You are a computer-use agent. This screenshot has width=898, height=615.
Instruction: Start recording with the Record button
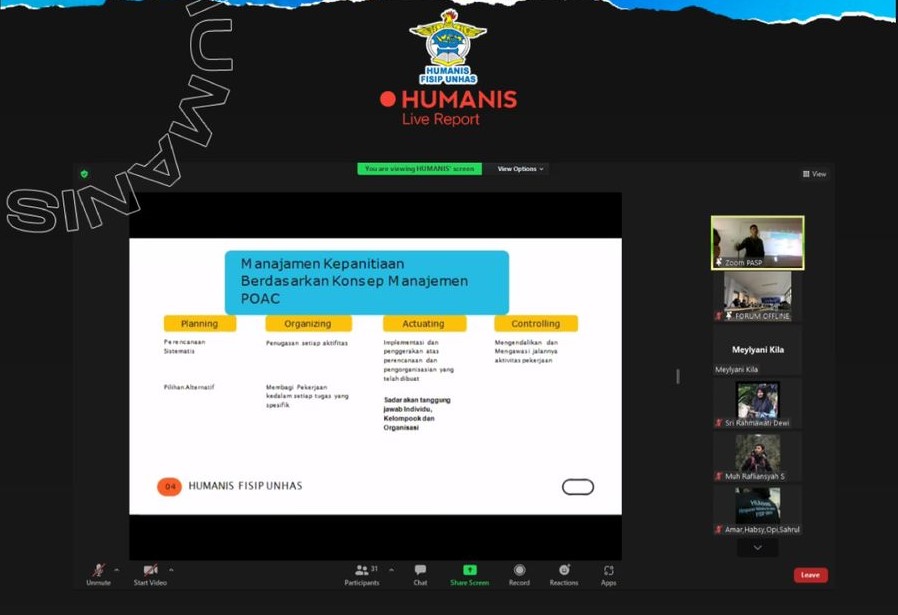[519, 574]
